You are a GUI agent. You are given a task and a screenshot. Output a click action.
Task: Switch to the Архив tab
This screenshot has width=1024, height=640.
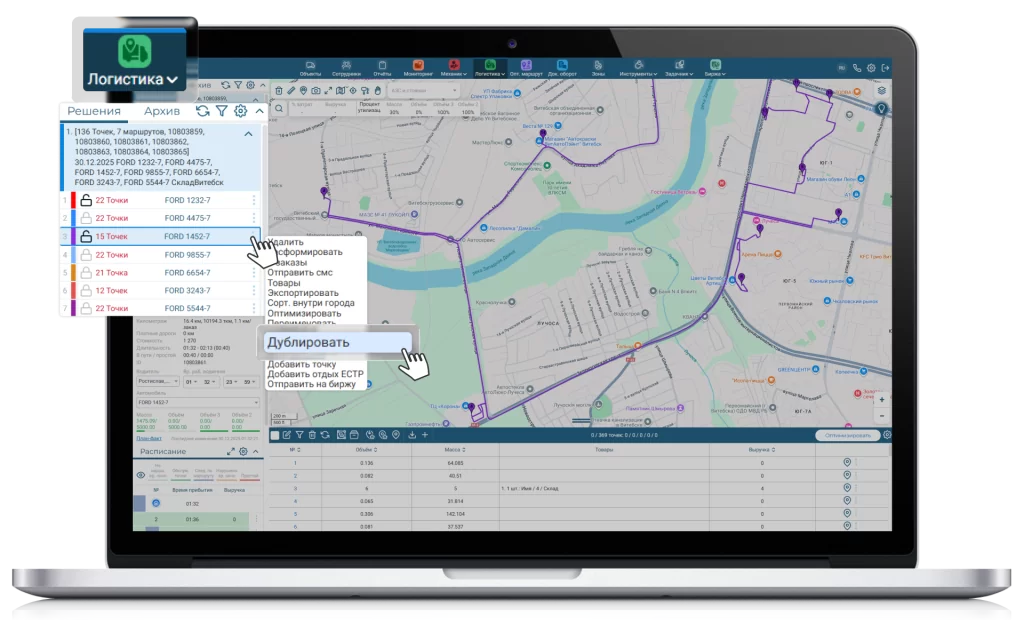tap(162, 112)
